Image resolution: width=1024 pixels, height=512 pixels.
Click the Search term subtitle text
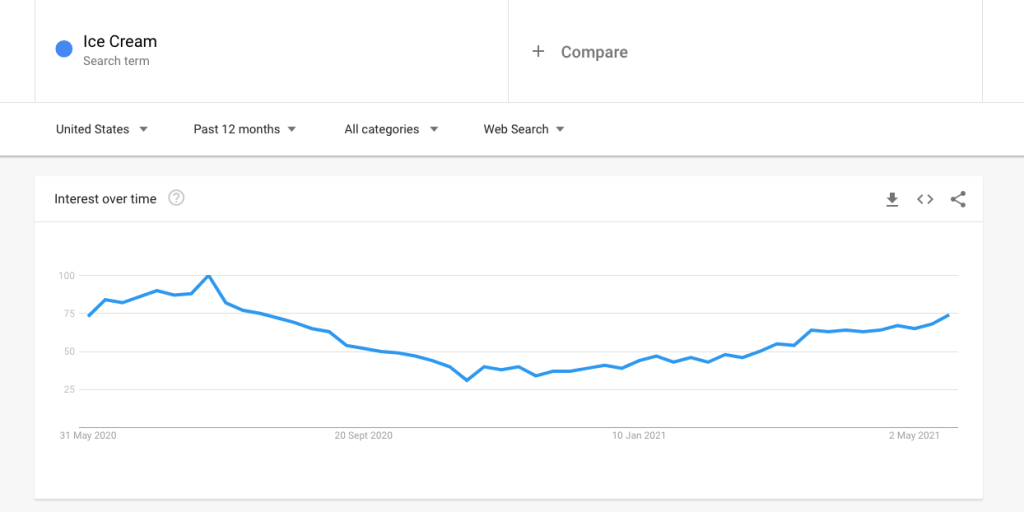tap(116, 61)
